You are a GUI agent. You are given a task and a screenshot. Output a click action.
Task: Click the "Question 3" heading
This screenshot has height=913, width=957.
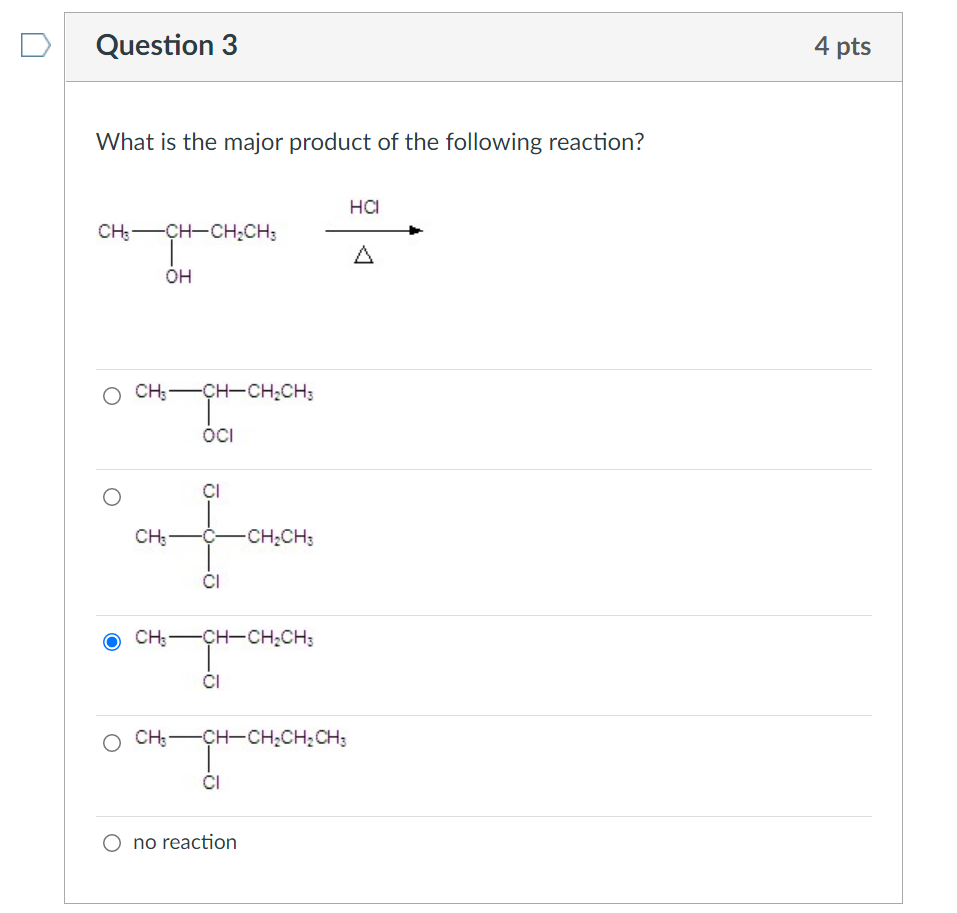[167, 46]
